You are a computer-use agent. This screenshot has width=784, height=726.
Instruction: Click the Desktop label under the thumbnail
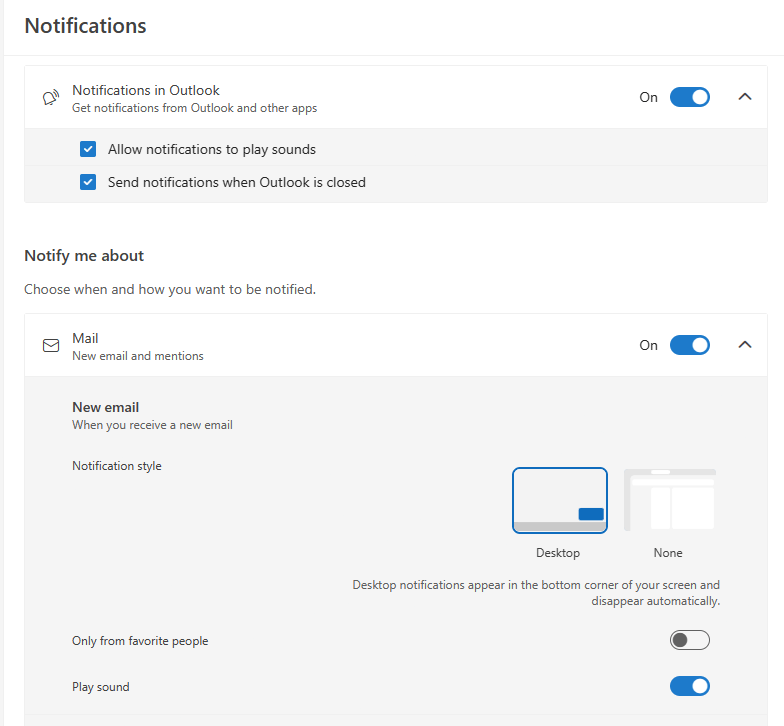click(x=558, y=553)
